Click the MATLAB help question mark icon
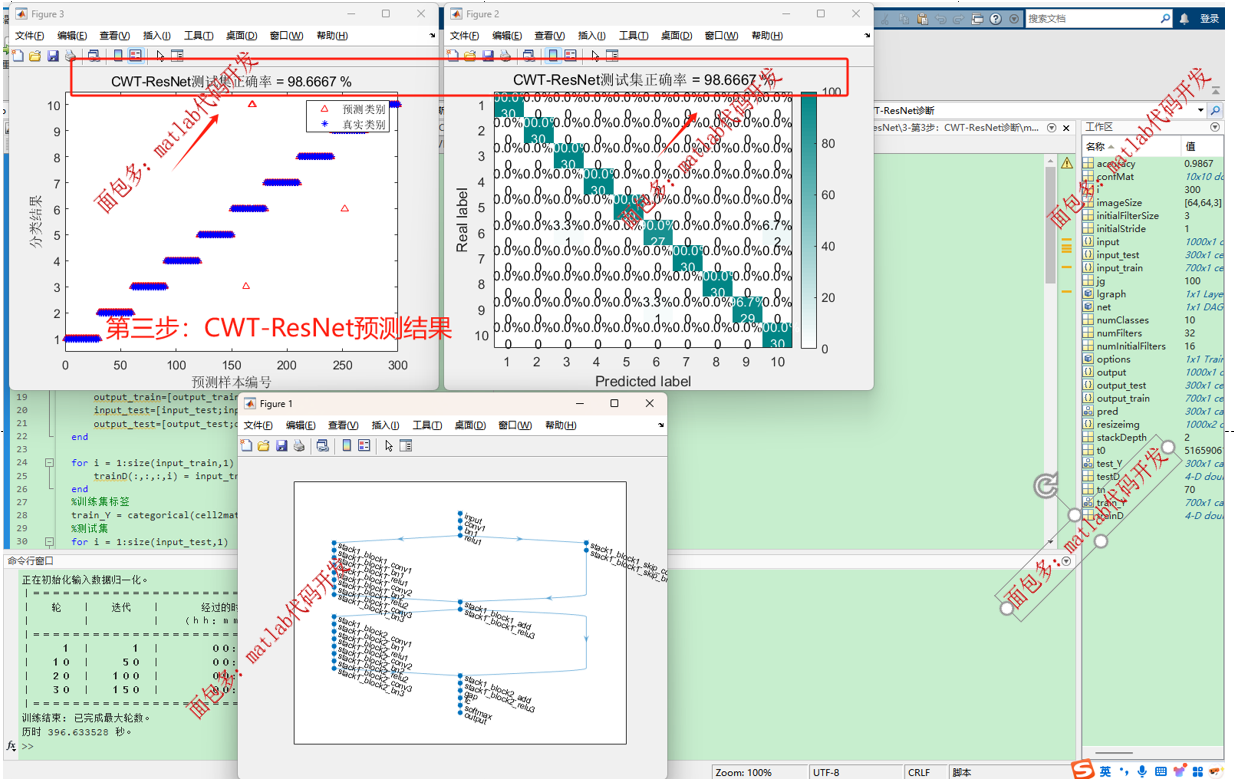This screenshot has width=1234, height=781. (995, 18)
